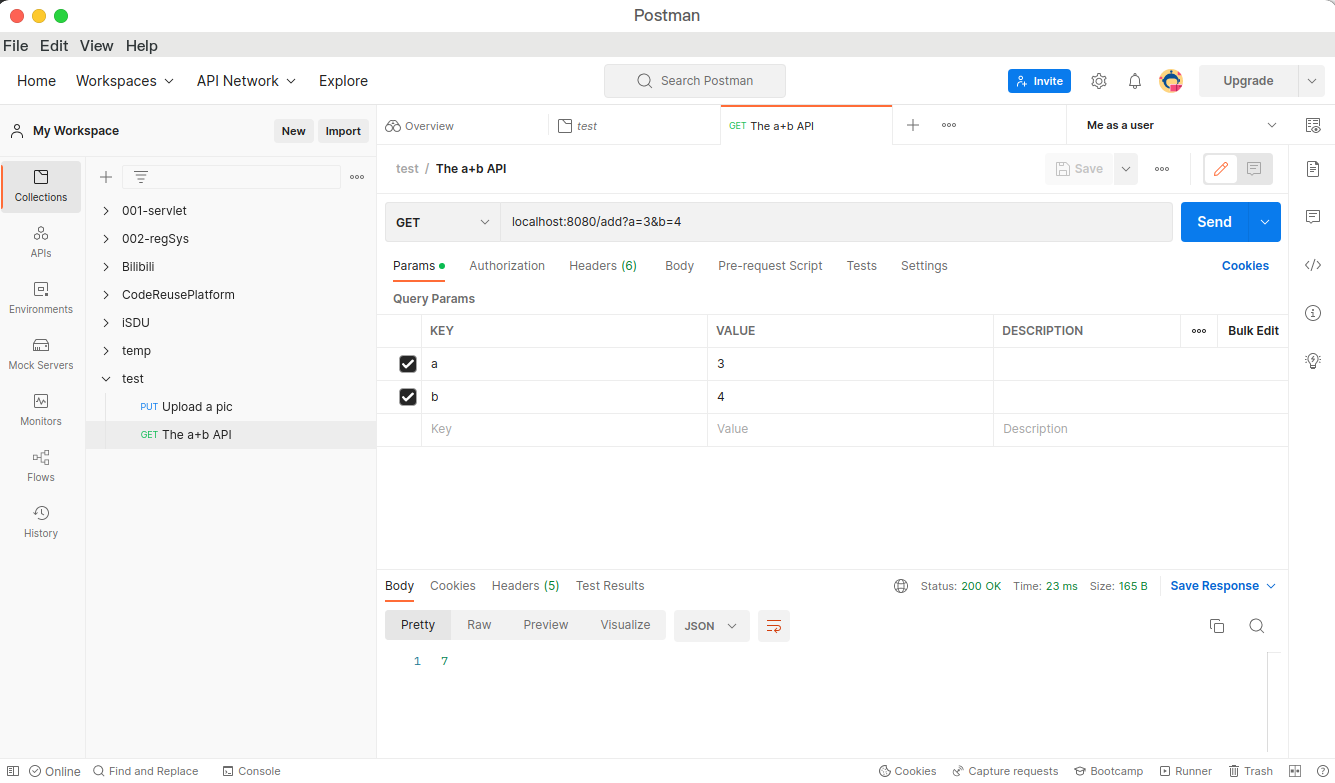Click the settings gear icon
1335x783 pixels.
click(1099, 81)
